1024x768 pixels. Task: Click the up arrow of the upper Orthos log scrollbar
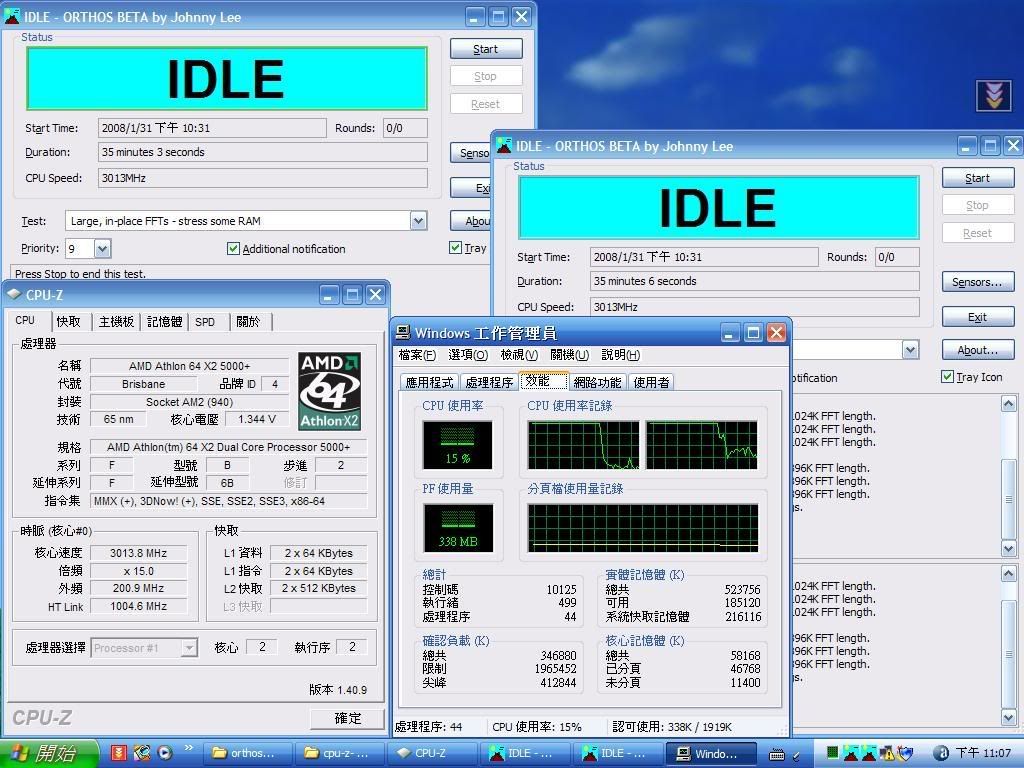pos(1008,404)
